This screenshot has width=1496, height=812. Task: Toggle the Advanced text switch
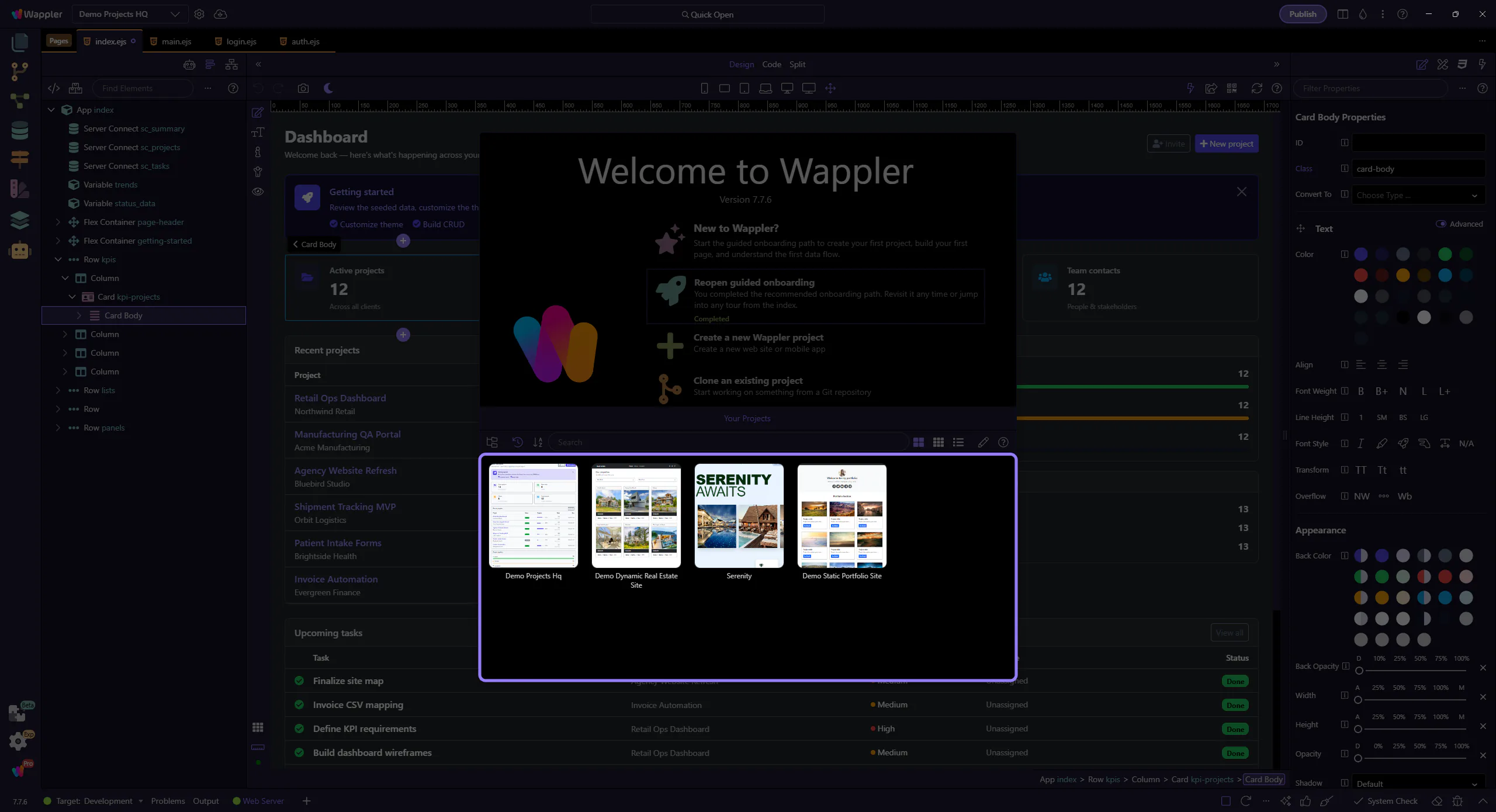point(1441,224)
